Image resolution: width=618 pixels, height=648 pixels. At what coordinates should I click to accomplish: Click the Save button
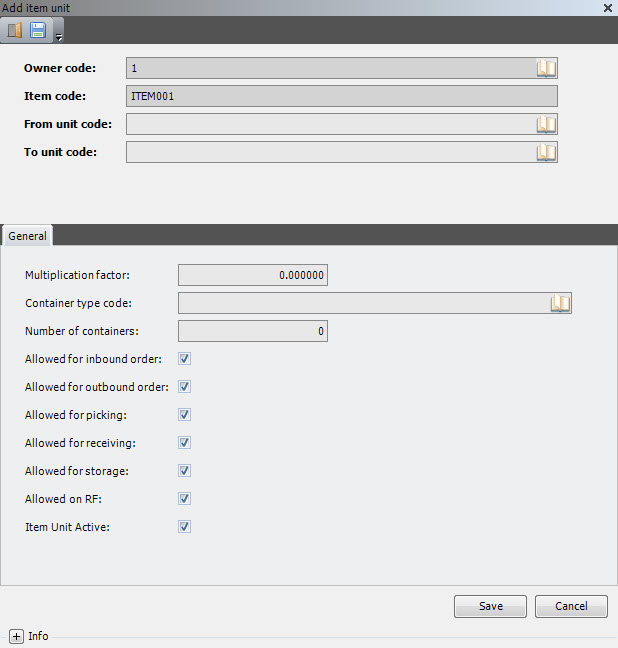tap(490, 606)
